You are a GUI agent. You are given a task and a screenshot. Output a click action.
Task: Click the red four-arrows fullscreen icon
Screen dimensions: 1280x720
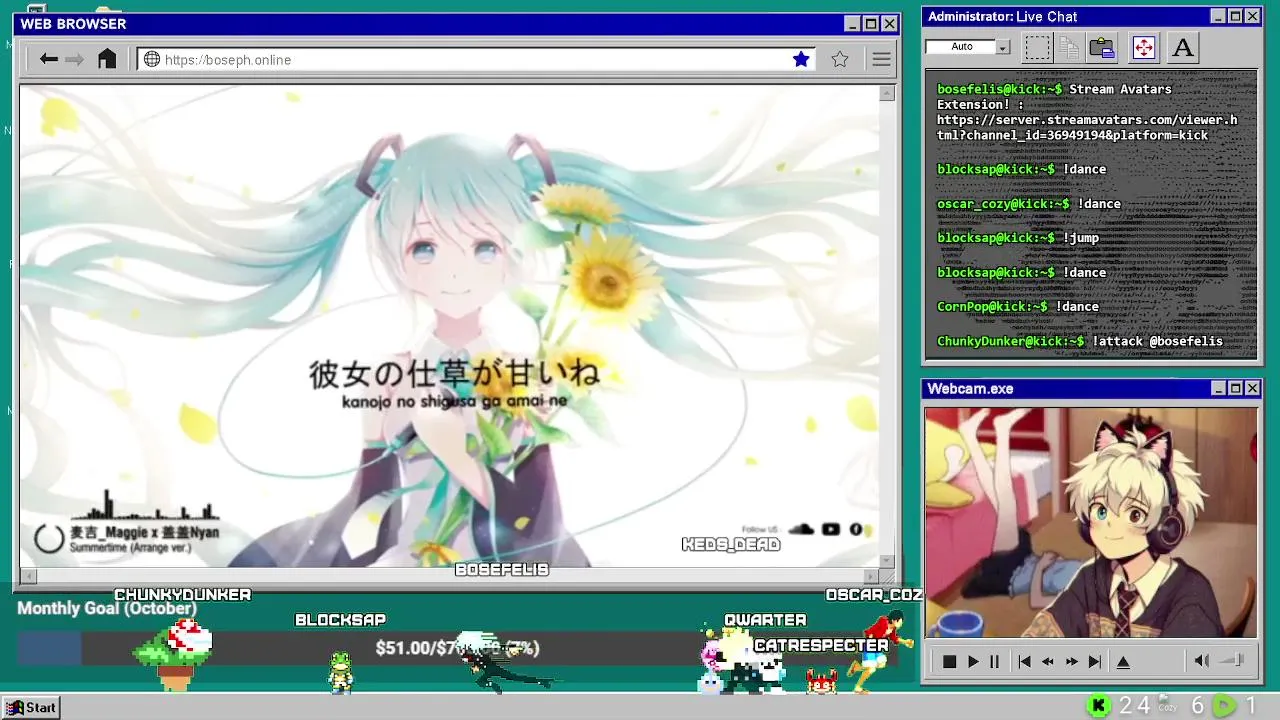tap(1143, 47)
